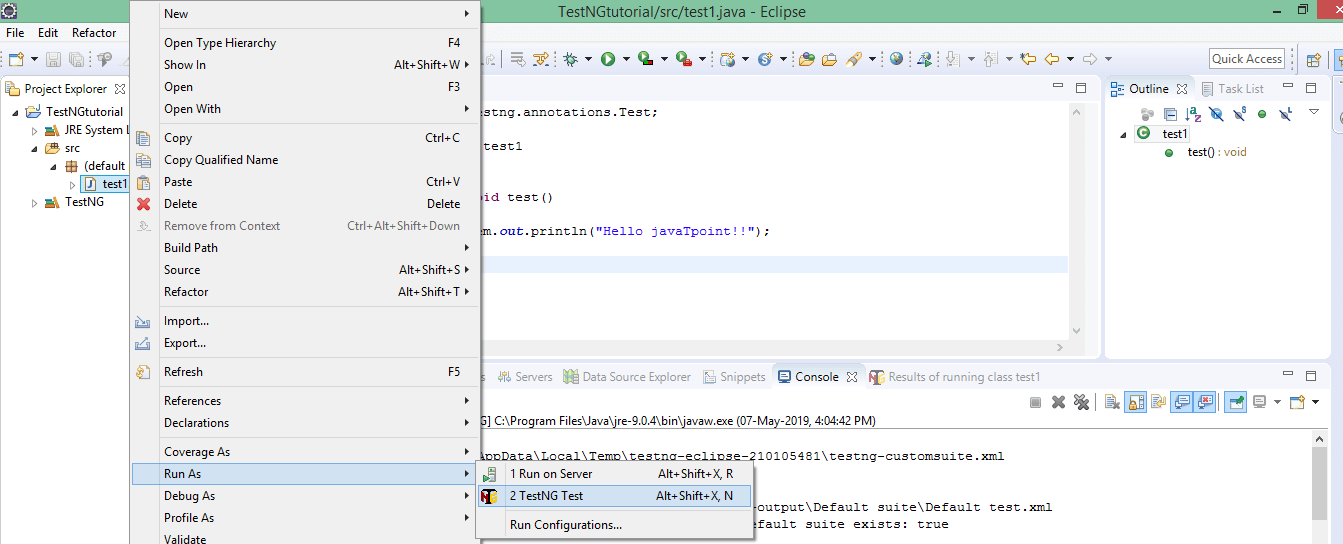Click the Last Edit Location arrow icon

pos(1028,59)
